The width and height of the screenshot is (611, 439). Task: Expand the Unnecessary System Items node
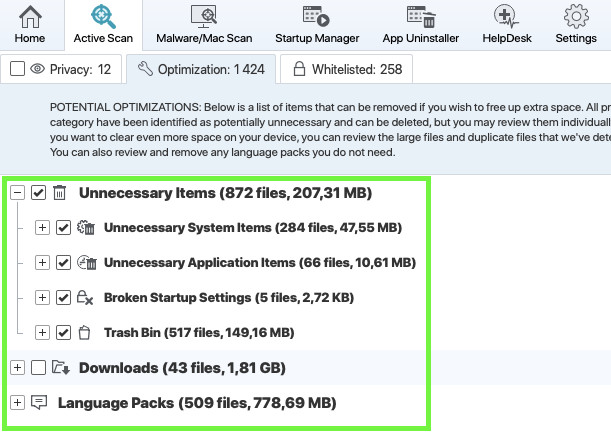[x=42, y=227]
